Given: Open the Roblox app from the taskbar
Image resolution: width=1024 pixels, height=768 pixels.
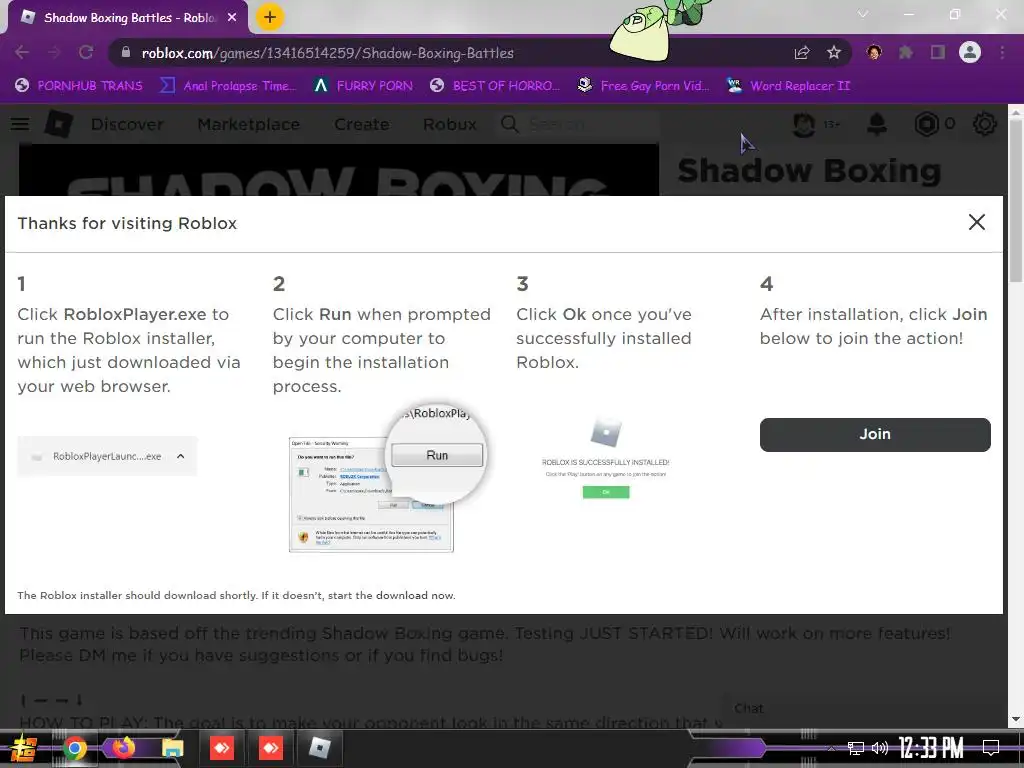Looking at the screenshot, I should tap(319, 748).
